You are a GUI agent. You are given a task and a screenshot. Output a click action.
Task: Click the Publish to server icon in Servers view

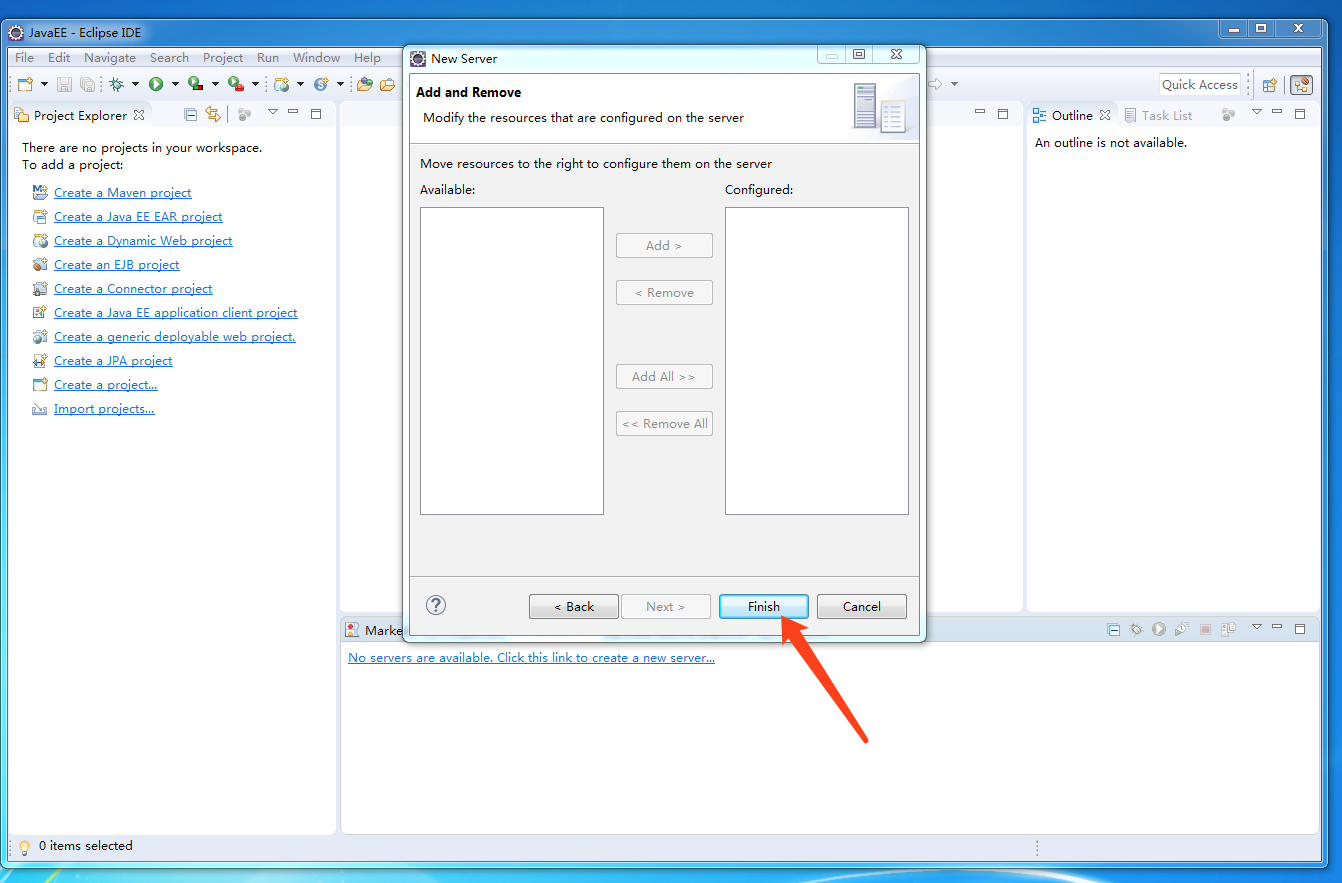(1228, 629)
